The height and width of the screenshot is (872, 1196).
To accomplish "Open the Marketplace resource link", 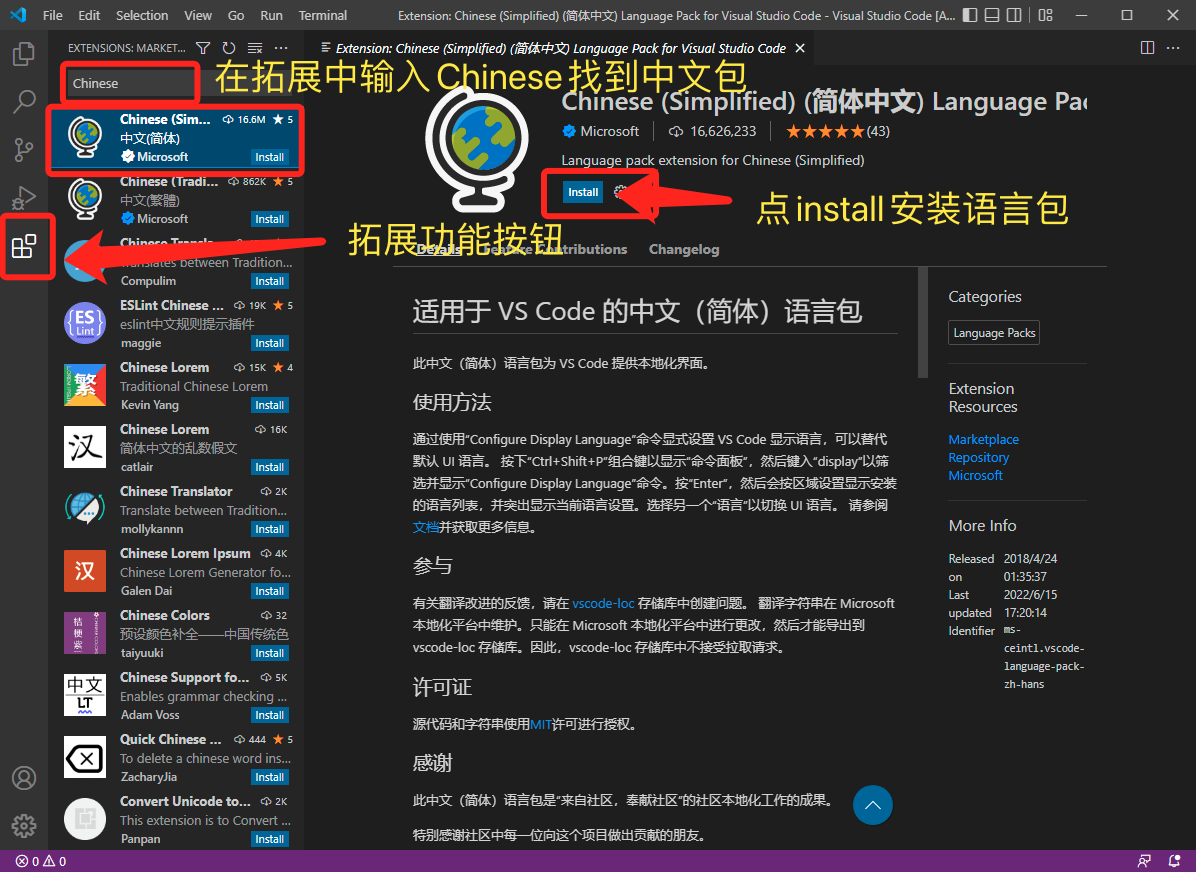I will [x=983, y=439].
